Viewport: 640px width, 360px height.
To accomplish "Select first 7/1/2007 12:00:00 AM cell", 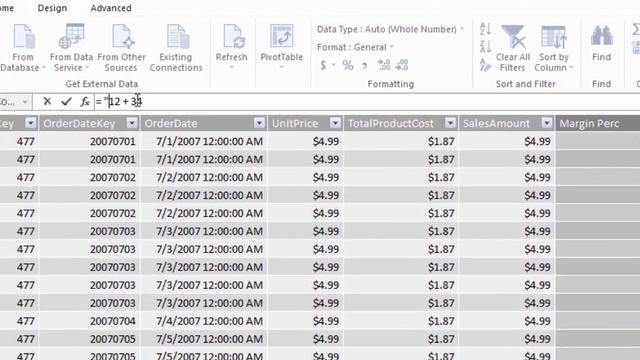I will [204, 141].
